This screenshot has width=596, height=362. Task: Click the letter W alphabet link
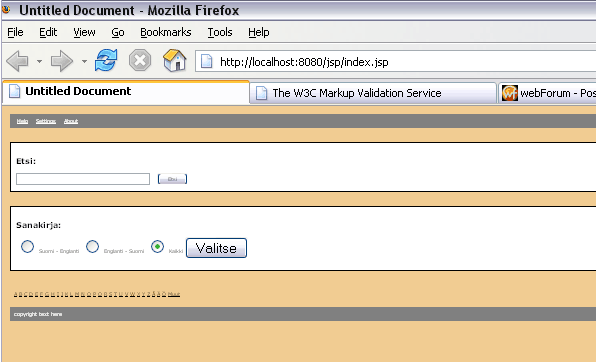132,294
